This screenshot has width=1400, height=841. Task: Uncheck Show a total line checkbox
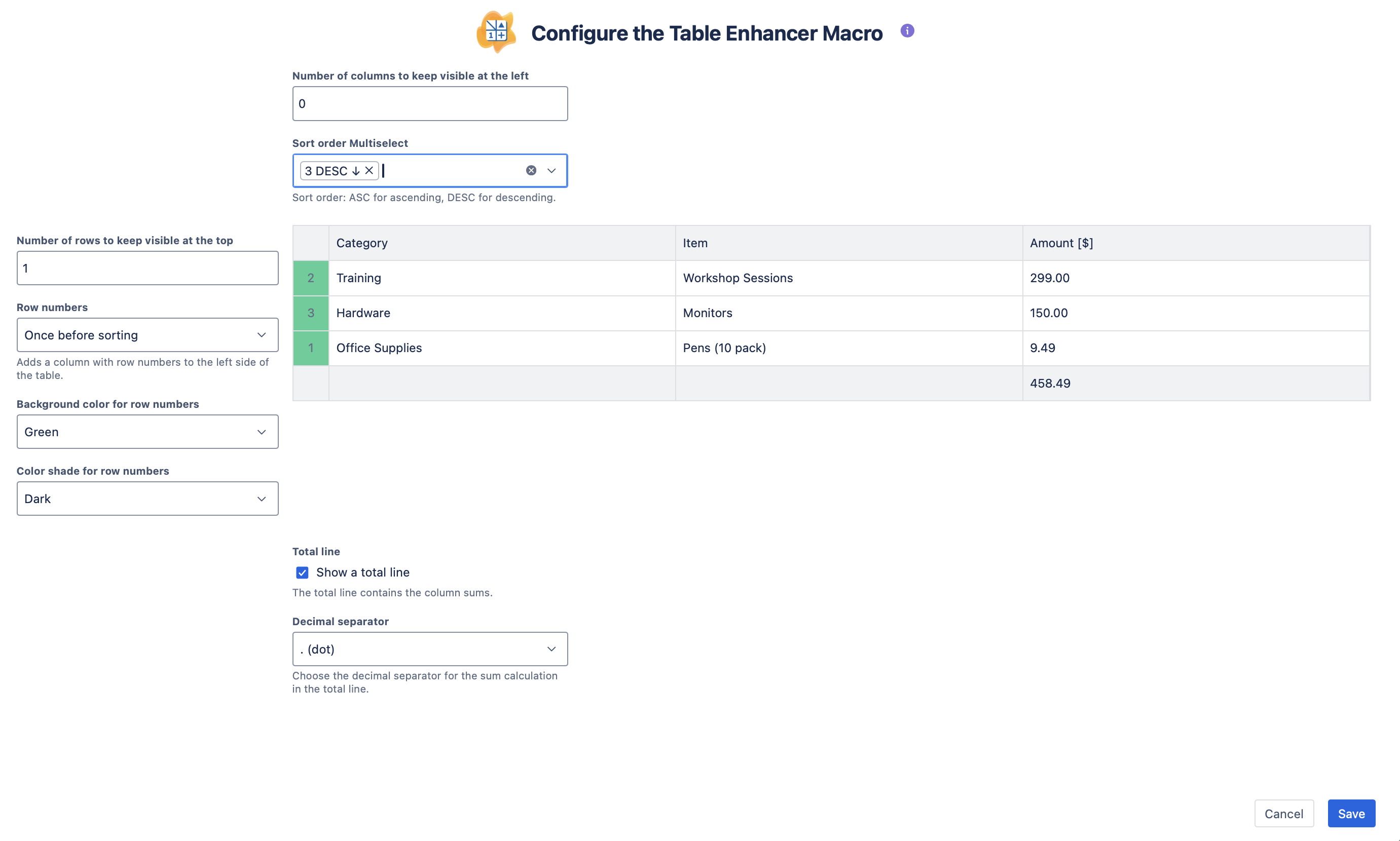click(x=302, y=572)
